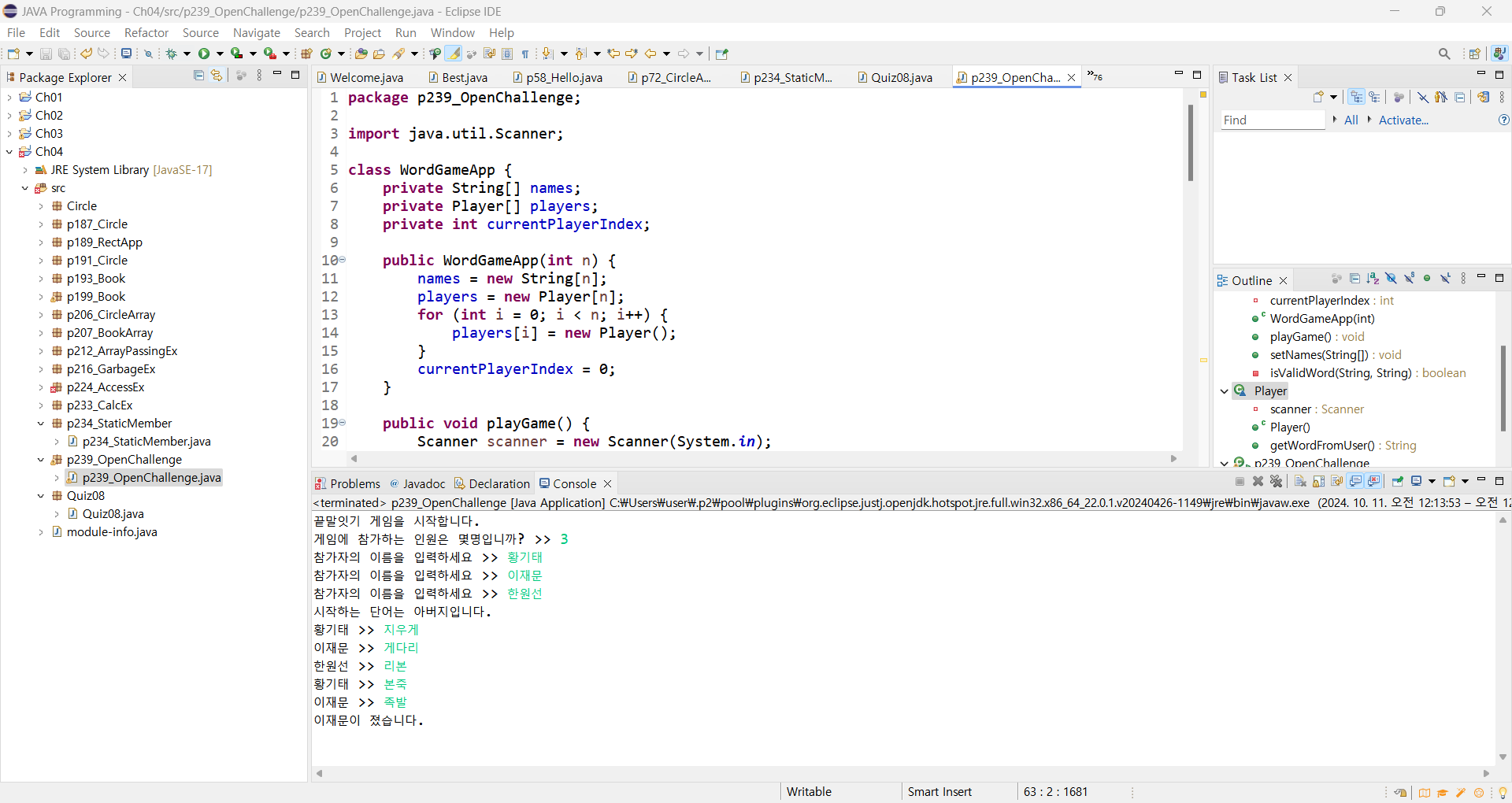The width and height of the screenshot is (1512, 803).
Task: Toggle Hide Fields in Outline view
Action: point(1391,279)
